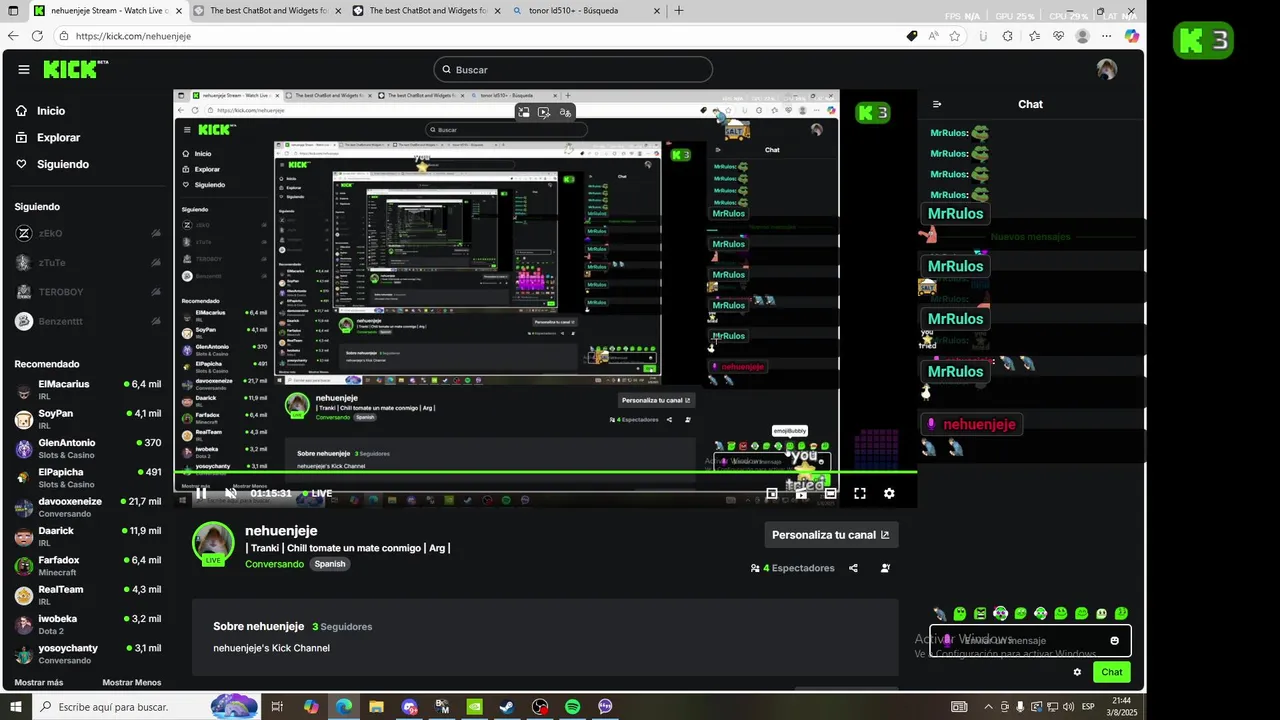1280x720 pixels.
Task: Pause the live stream
Action: (x=201, y=493)
